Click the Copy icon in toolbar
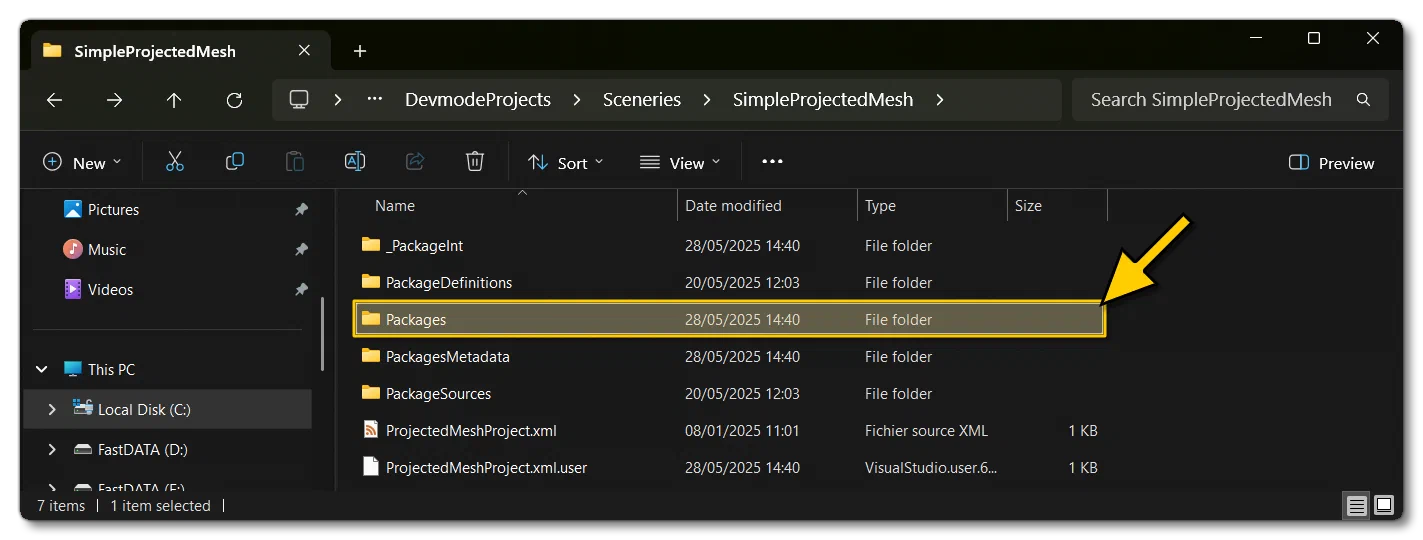This screenshot has height=540, width=1423. click(x=235, y=162)
